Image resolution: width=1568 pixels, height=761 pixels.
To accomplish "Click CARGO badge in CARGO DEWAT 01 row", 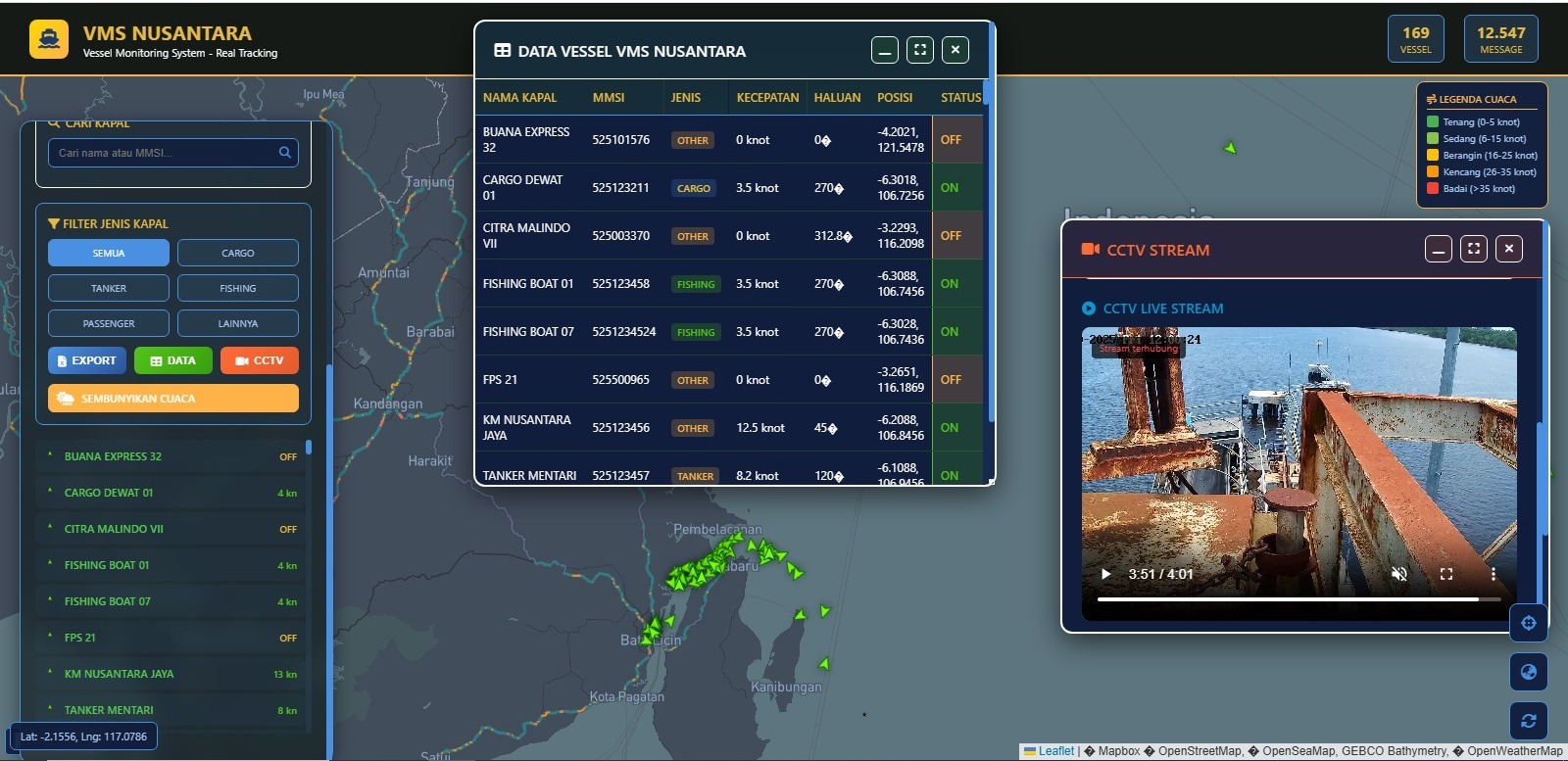I will click(x=694, y=188).
